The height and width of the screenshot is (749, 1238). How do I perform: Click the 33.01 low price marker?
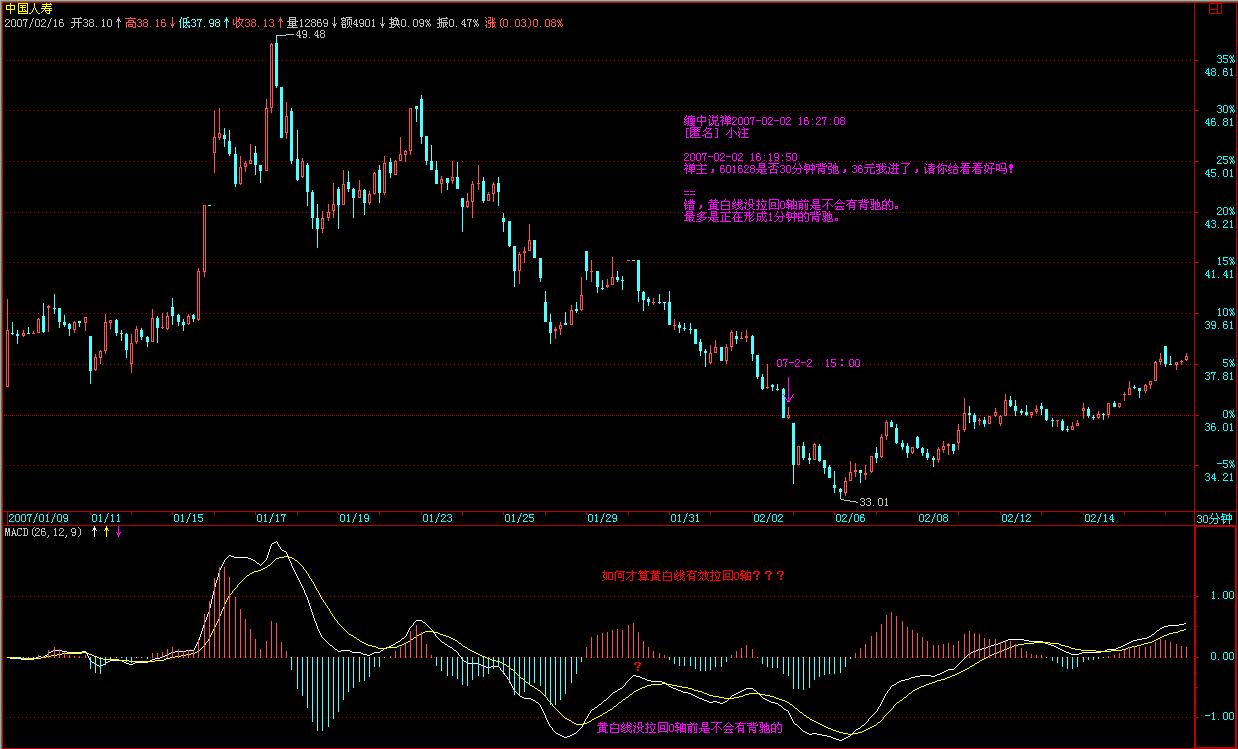tap(873, 501)
